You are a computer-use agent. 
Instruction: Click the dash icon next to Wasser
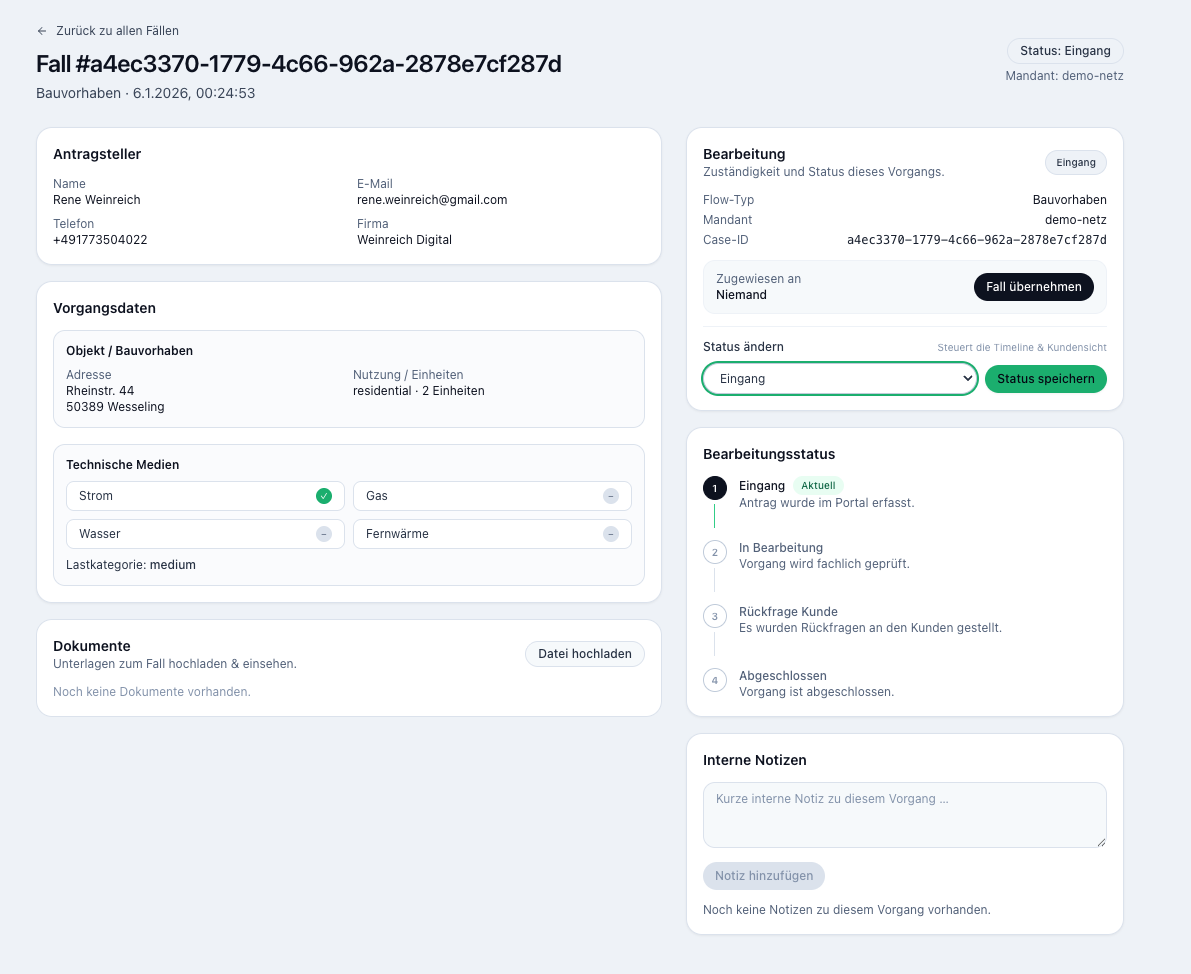coord(324,534)
